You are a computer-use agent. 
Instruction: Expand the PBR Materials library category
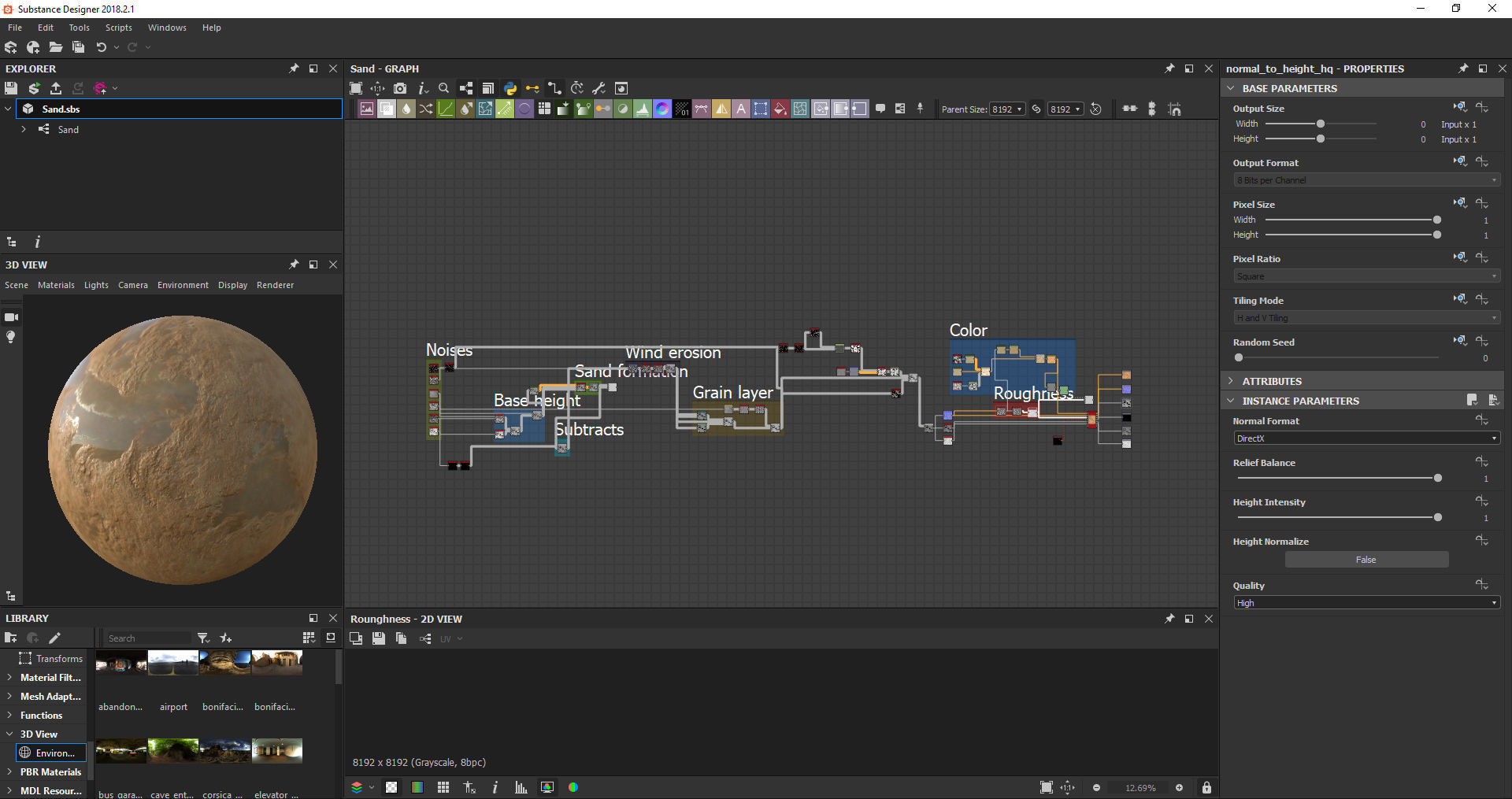[9, 772]
